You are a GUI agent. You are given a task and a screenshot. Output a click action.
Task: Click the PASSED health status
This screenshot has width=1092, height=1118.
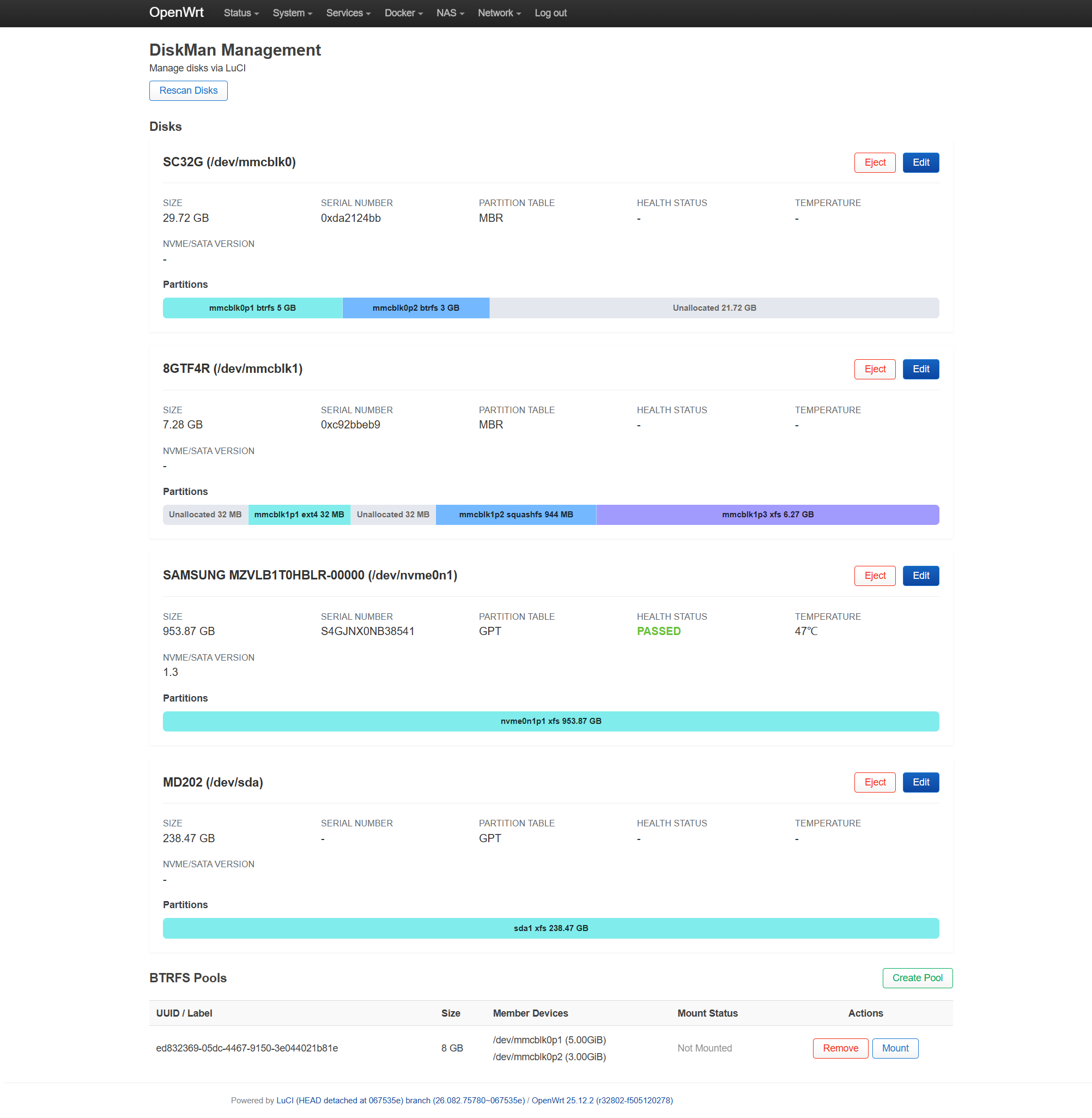coord(658,631)
